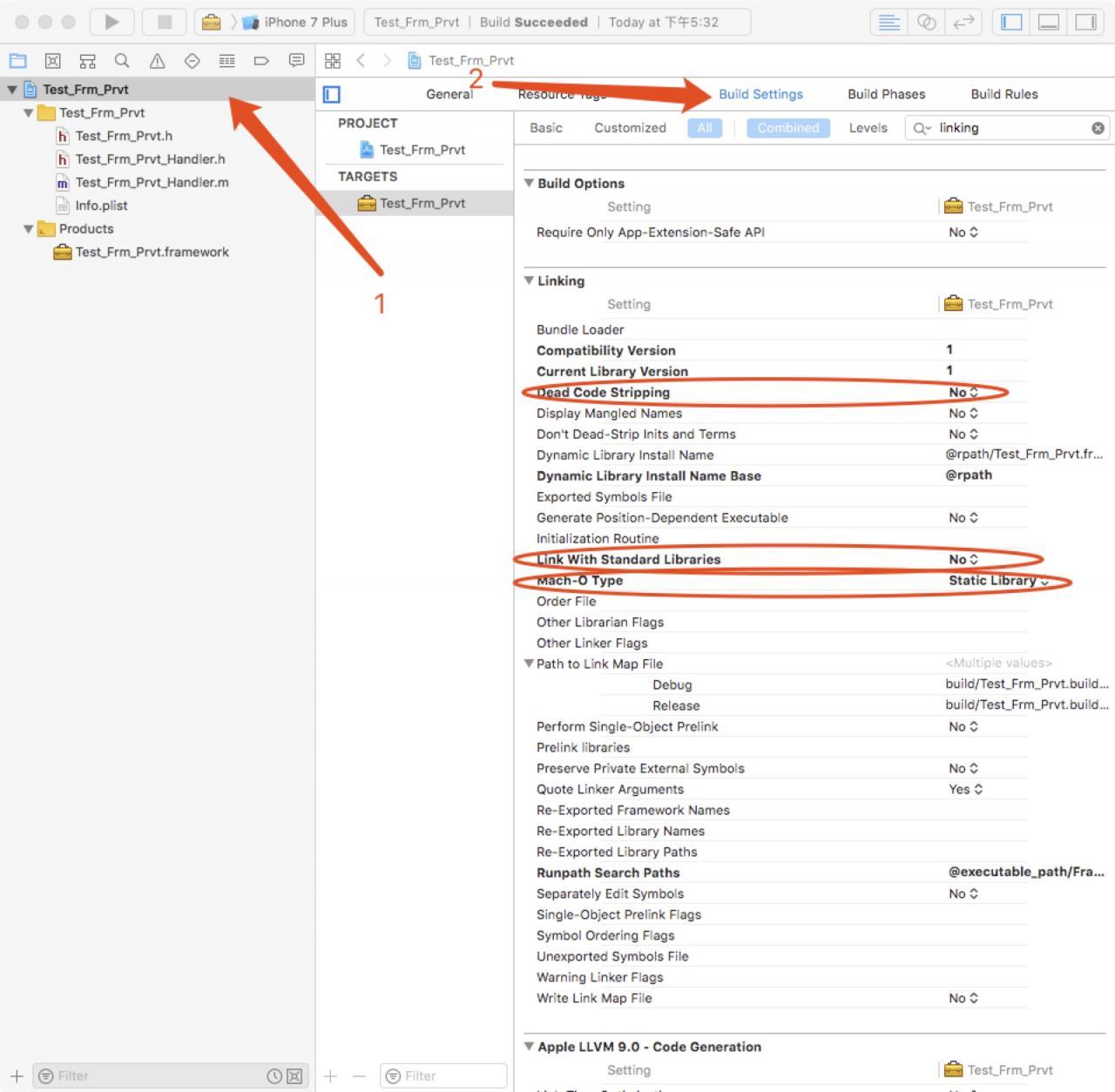Change Write Link Map File value
The width and height of the screenshot is (1115, 1092).
coord(963,998)
